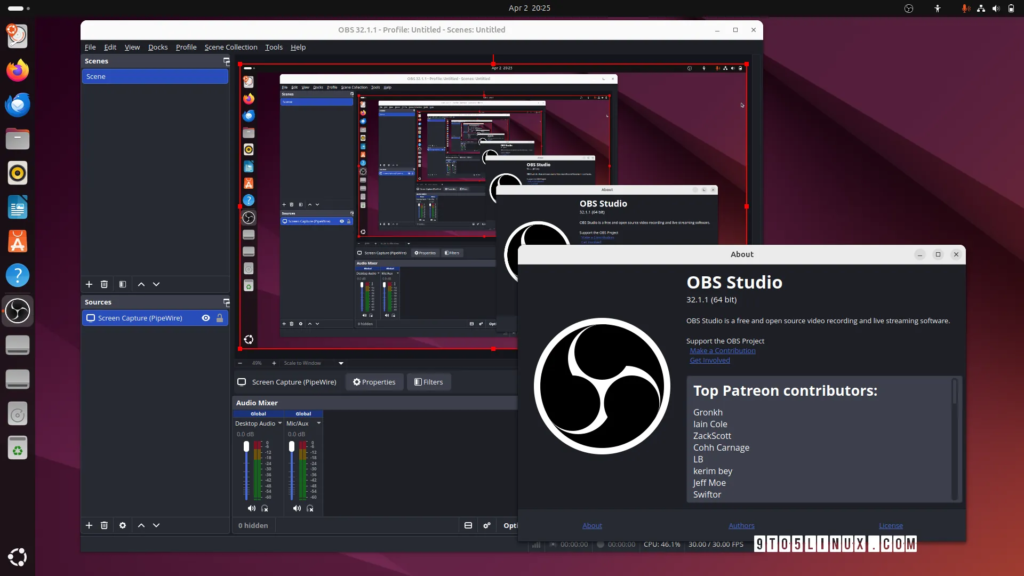Zoom out preview with minus icon

tap(240, 363)
